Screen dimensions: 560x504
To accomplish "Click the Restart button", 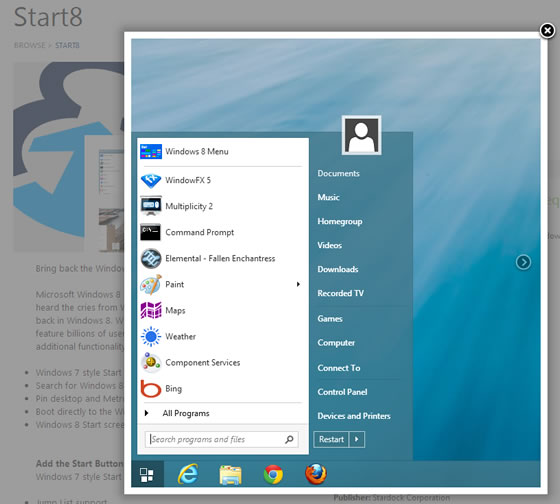I will (x=331, y=439).
